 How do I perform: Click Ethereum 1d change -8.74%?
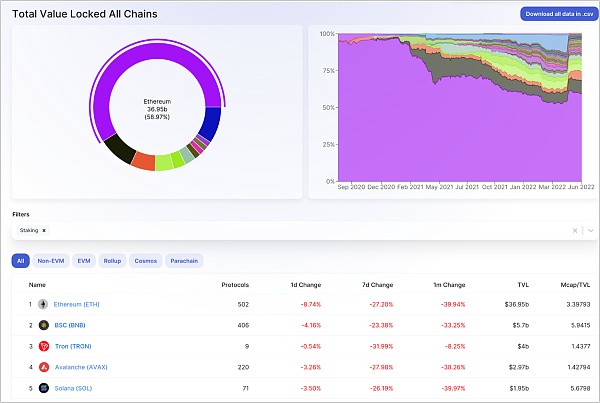[x=311, y=304]
